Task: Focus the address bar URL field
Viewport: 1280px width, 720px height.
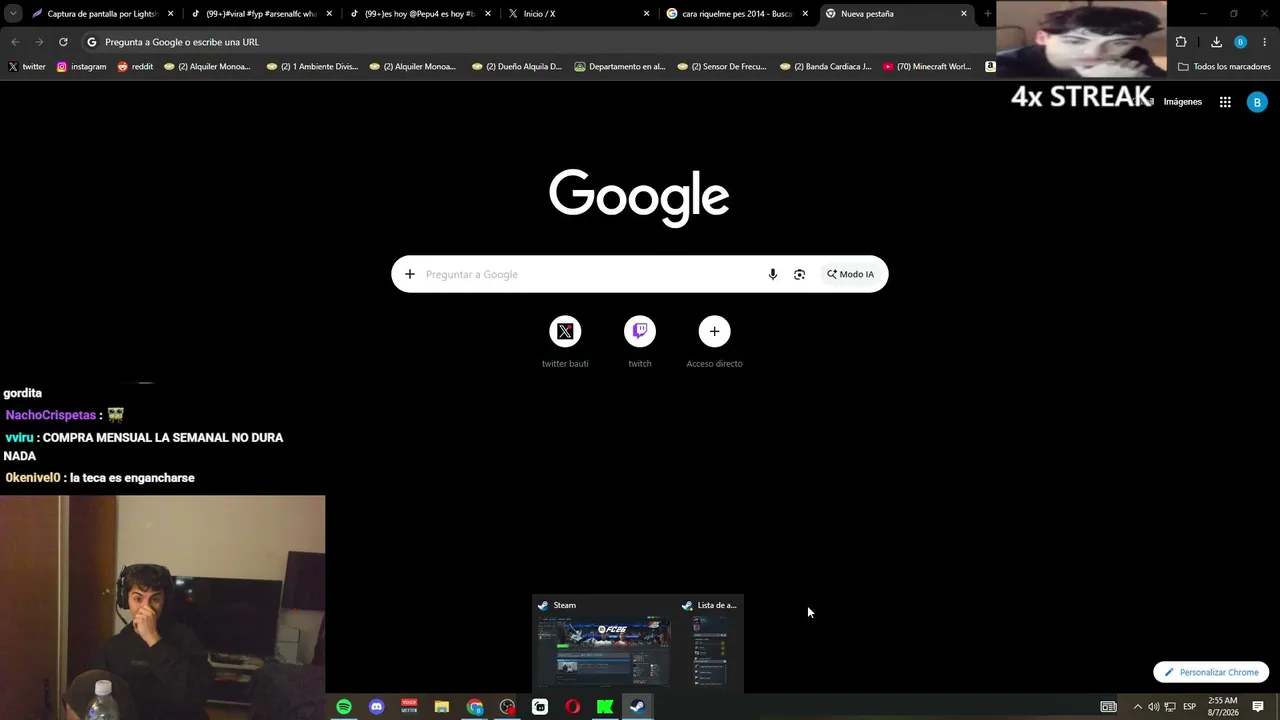Action: click(x=540, y=42)
